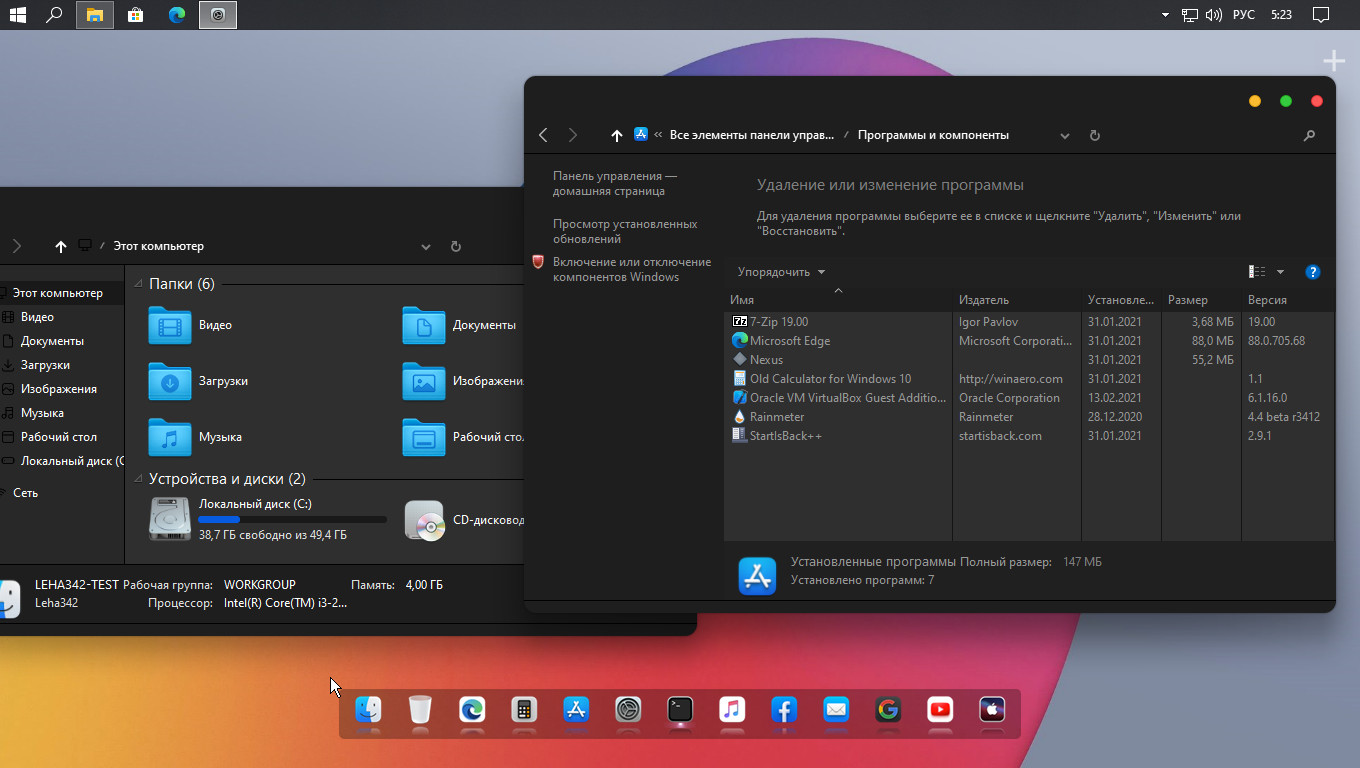This screenshot has width=1360, height=768.
Task: Collapse the Папки (6) group
Action: 139,284
